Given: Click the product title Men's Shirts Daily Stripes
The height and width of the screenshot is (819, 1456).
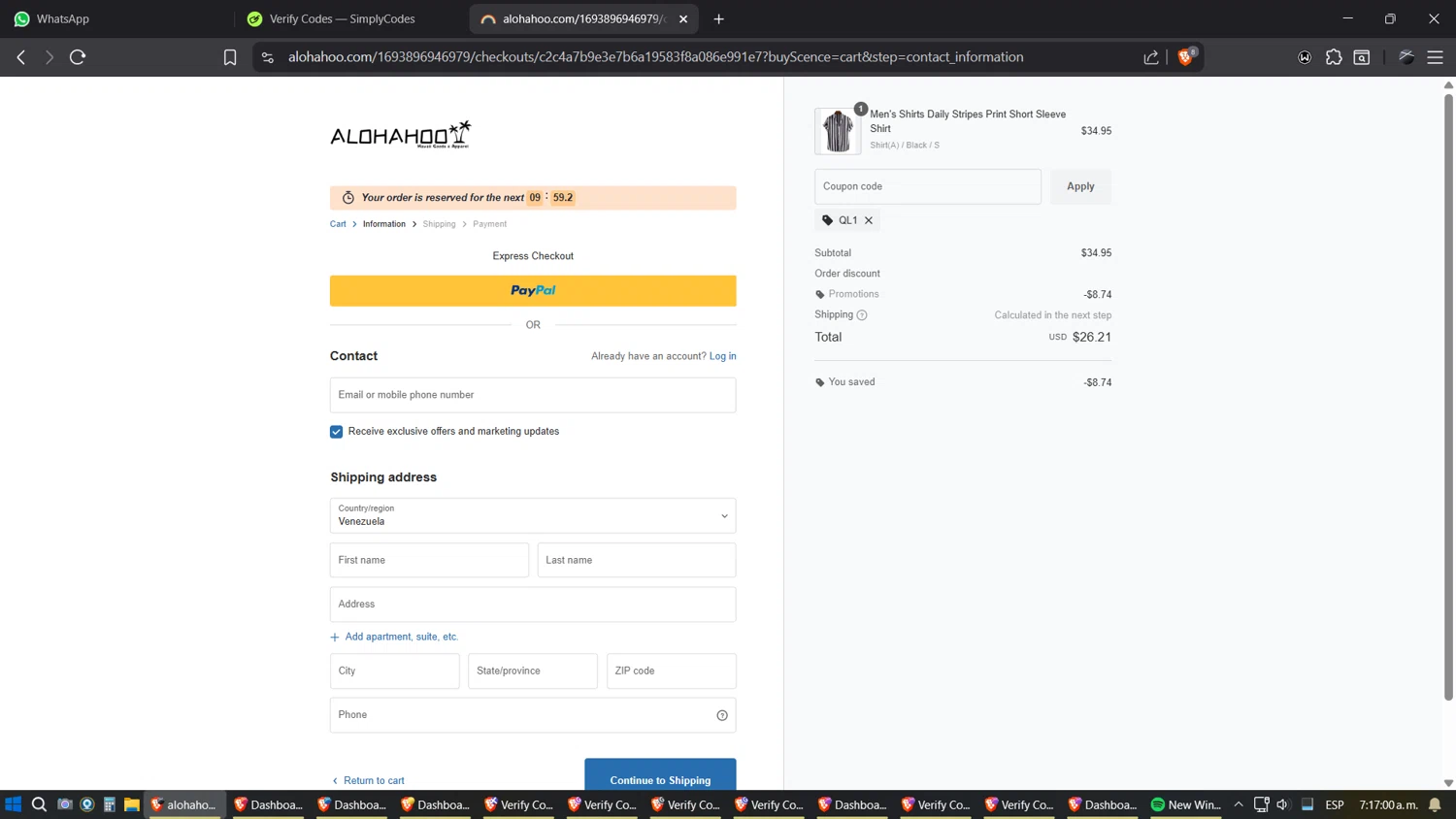Looking at the screenshot, I should (968, 121).
